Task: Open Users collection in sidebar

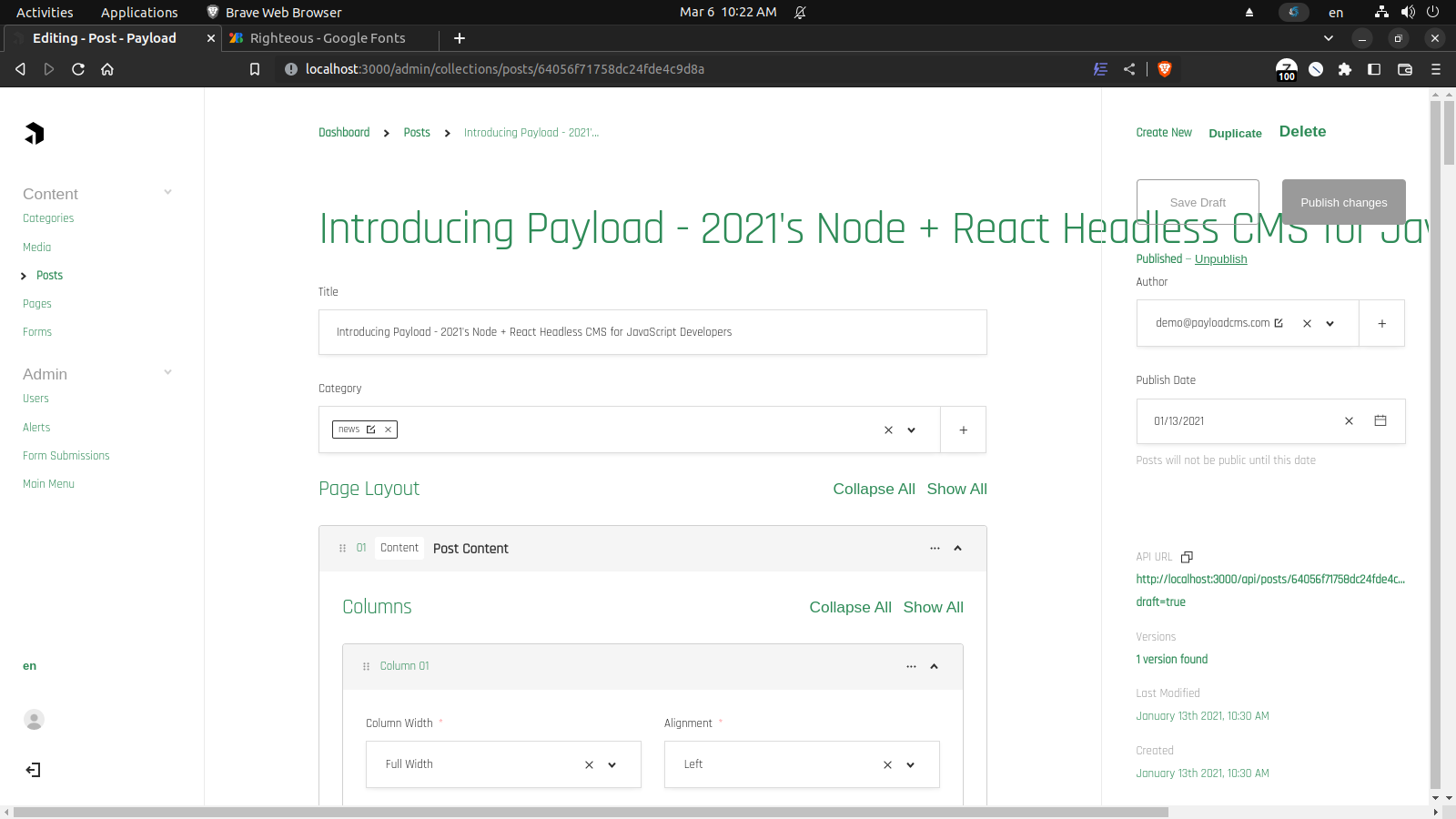Action: click(35, 399)
